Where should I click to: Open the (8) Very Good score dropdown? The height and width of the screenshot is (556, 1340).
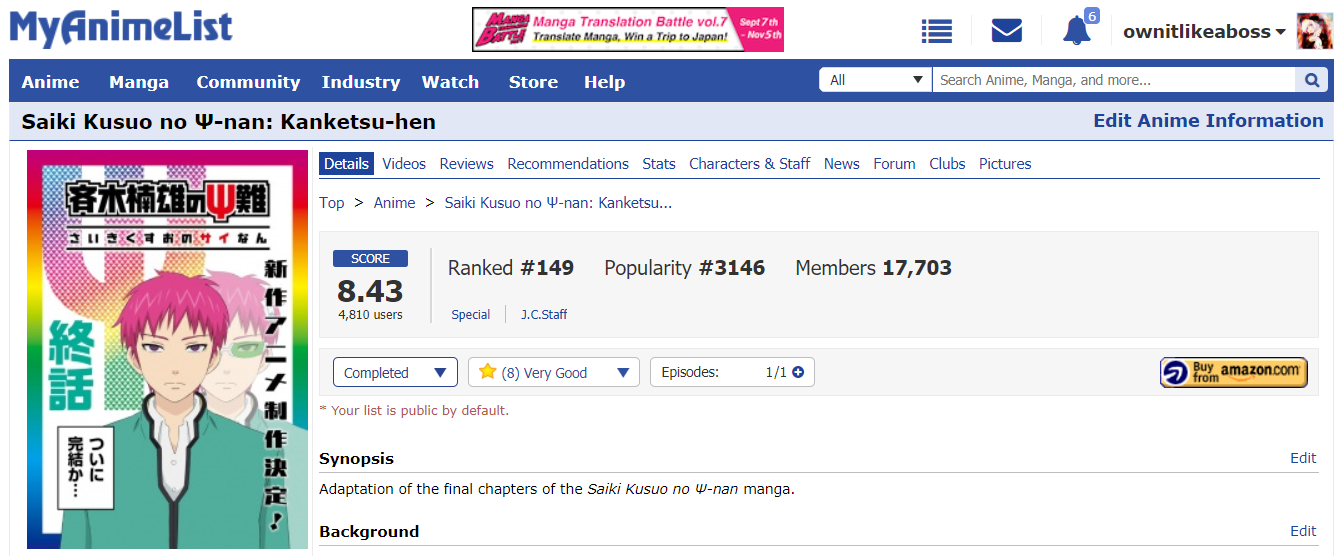pyautogui.click(x=554, y=372)
